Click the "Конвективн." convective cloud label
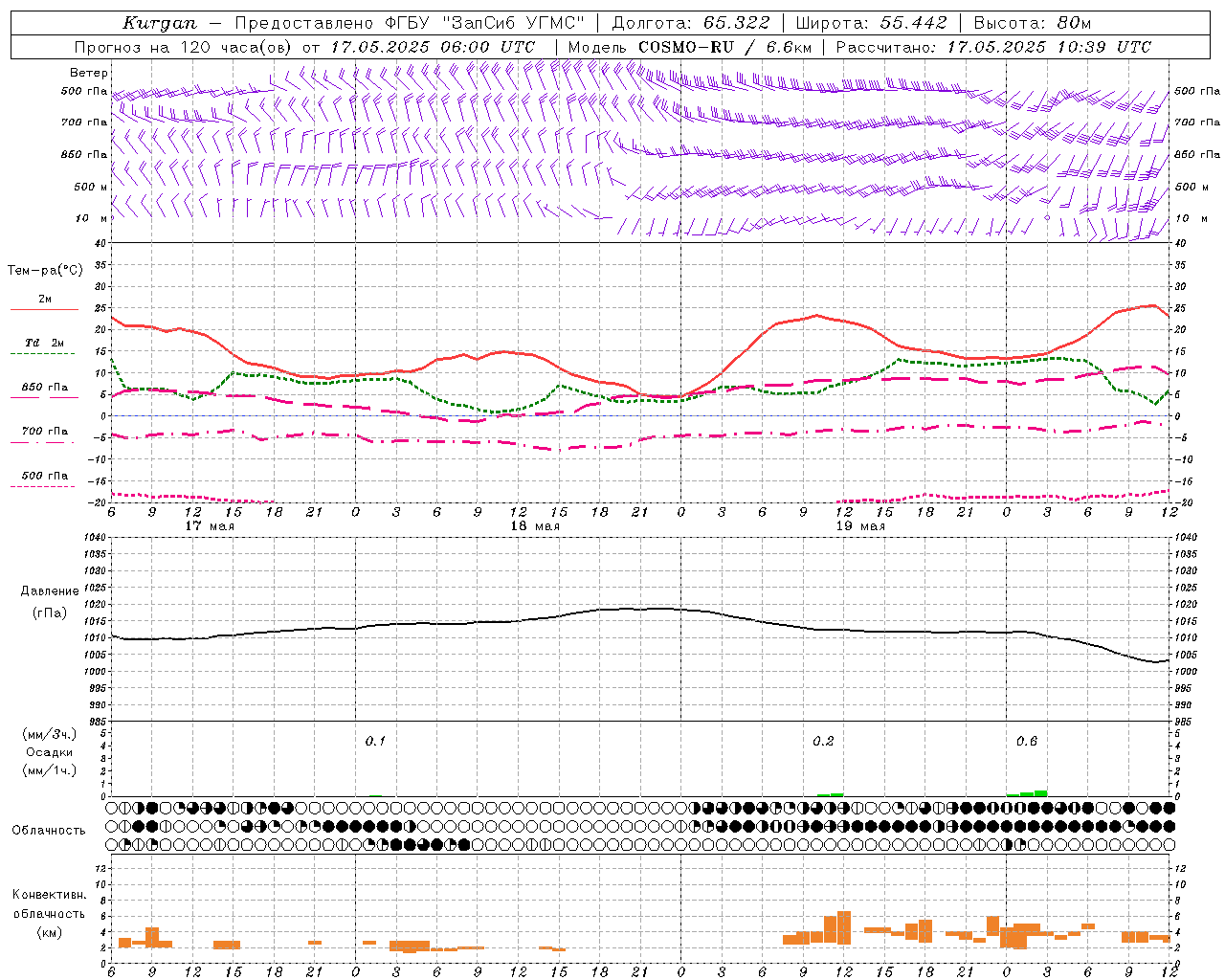This screenshot has height=980, width=1225. pos(50,895)
